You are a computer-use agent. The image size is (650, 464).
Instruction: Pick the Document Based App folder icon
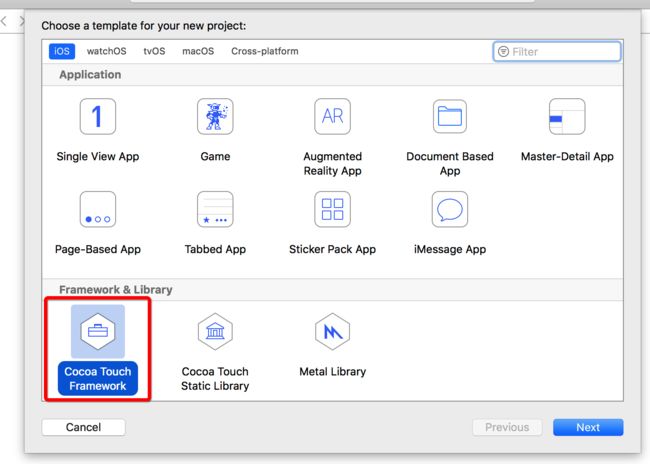[x=450, y=117]
